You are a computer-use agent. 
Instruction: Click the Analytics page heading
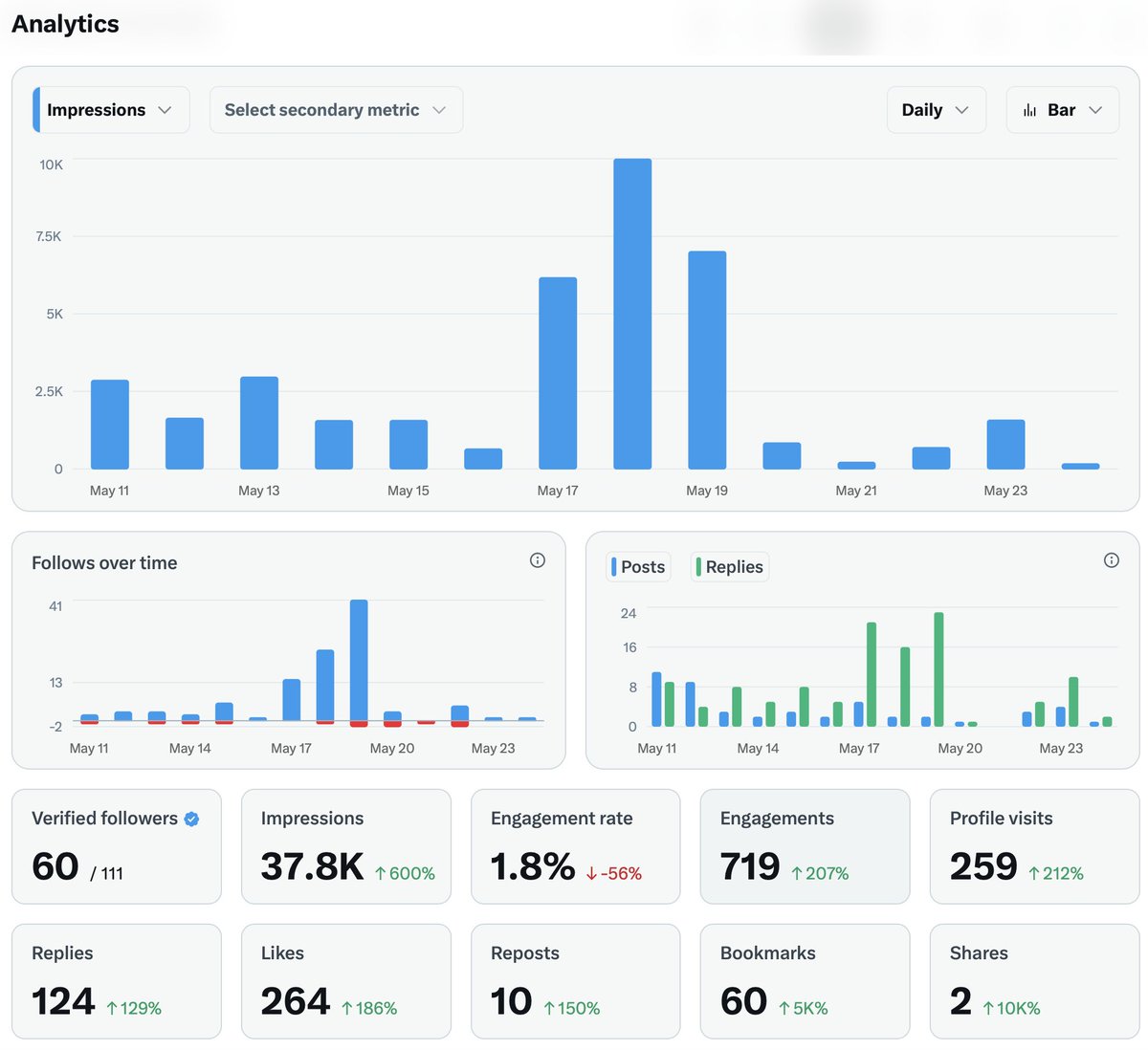point(66,24)
